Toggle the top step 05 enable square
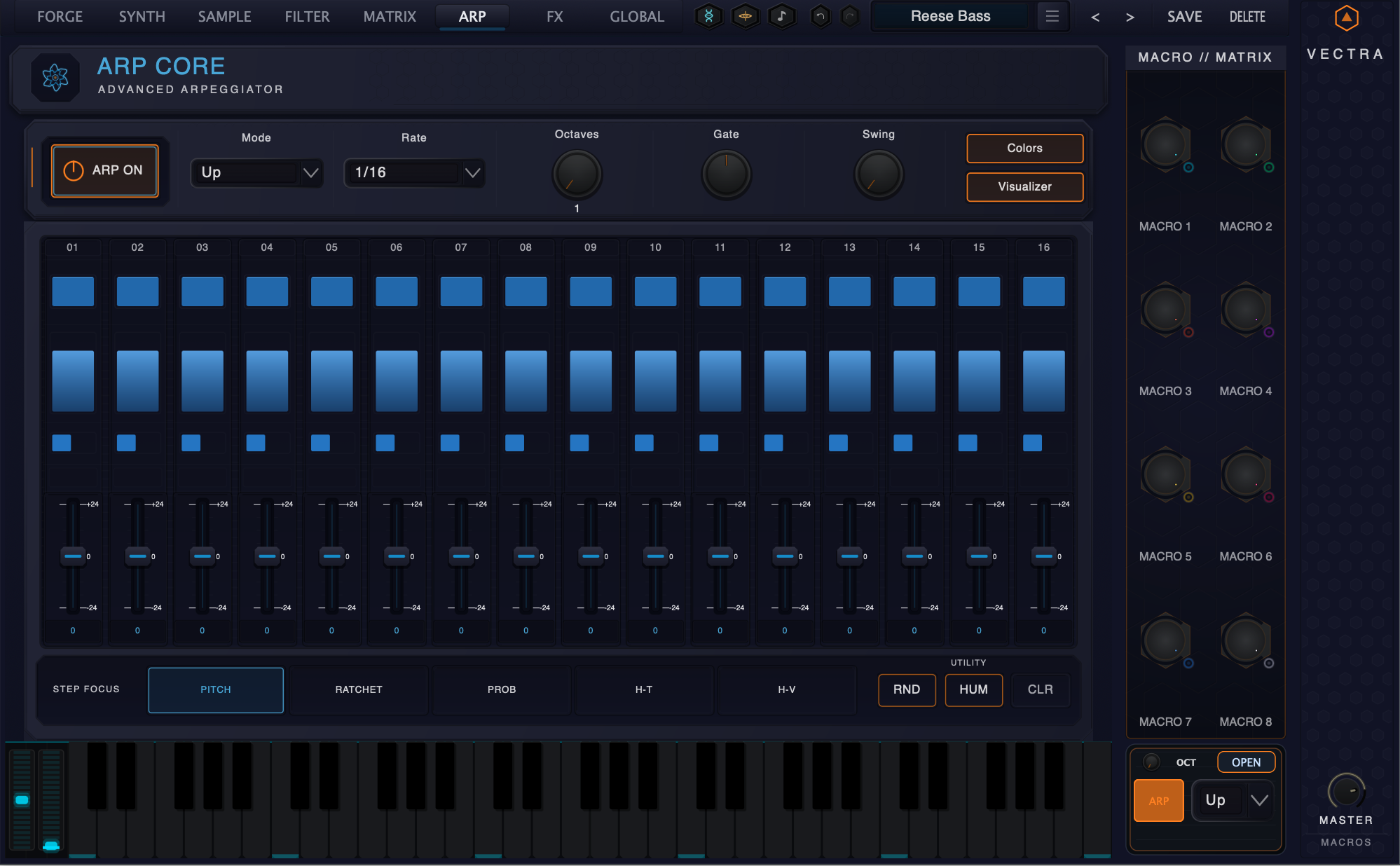This screenshot has height=866, width=1400. click(x=331, y=291)
